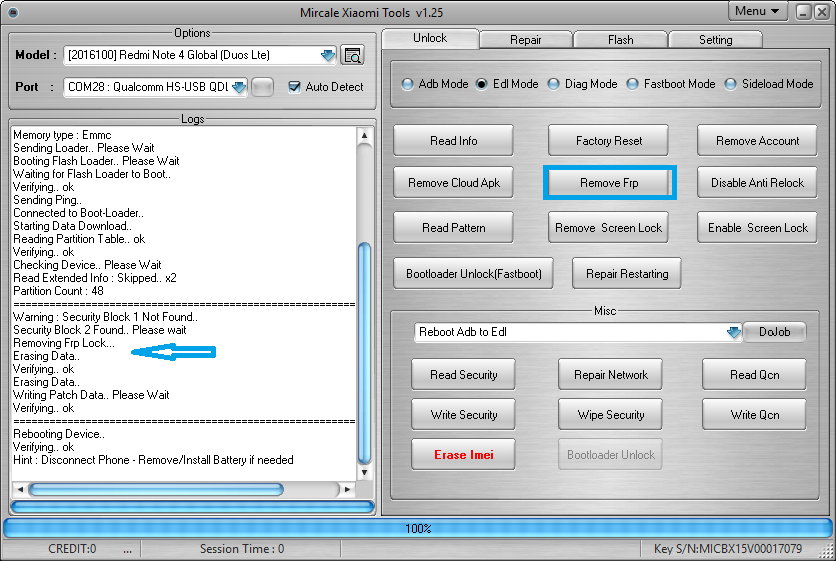Select the Diag Mode radio button

point(553,84)
